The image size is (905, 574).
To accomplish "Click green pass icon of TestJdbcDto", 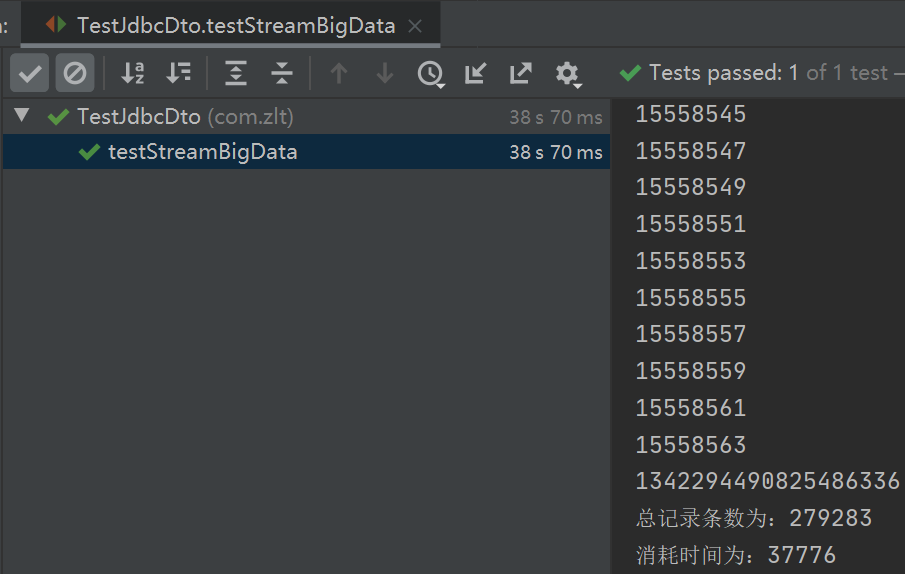I will pyautogui.click(x=58, y=117).
